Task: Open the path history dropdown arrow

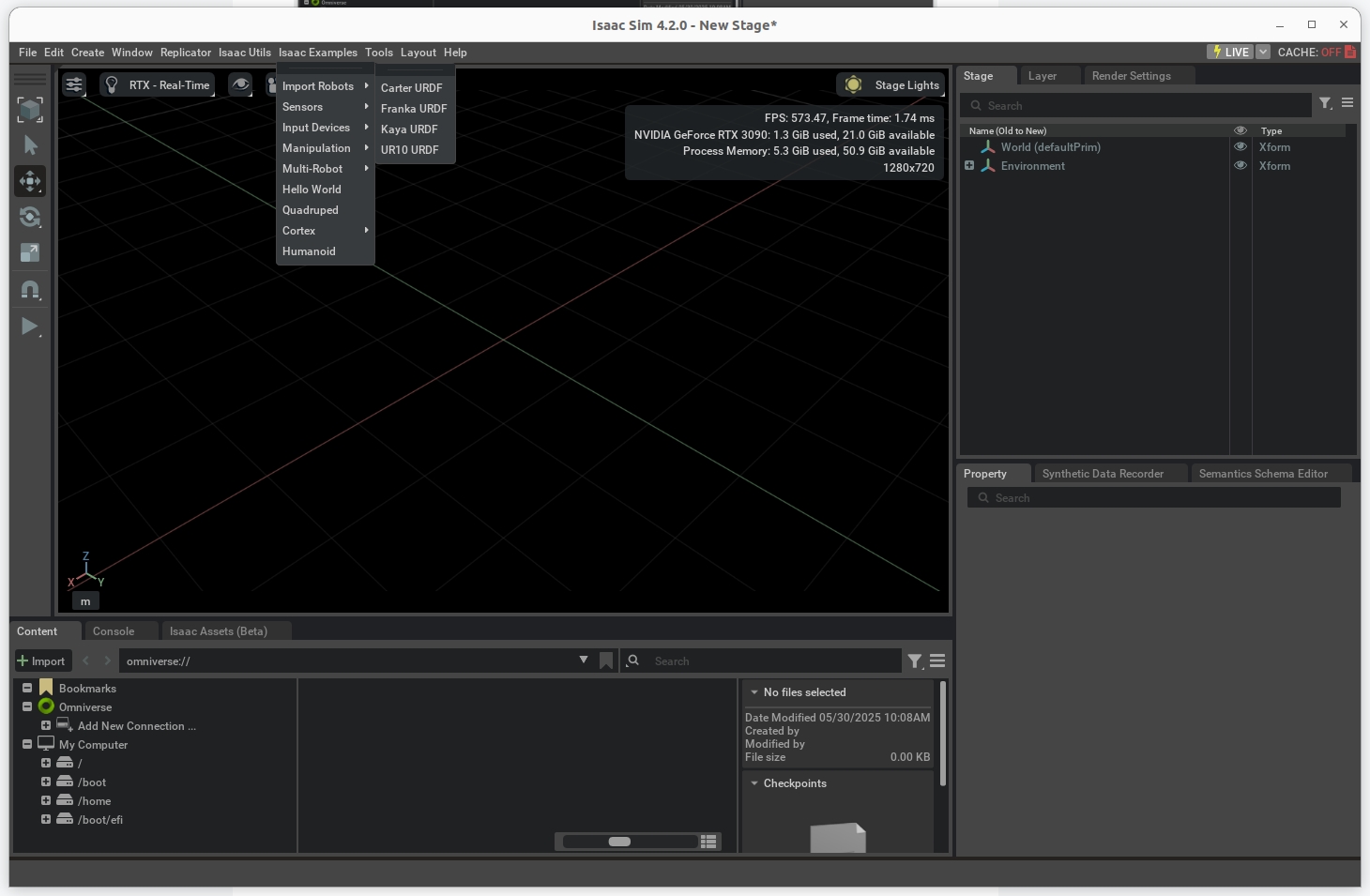Action: [584, 661]
